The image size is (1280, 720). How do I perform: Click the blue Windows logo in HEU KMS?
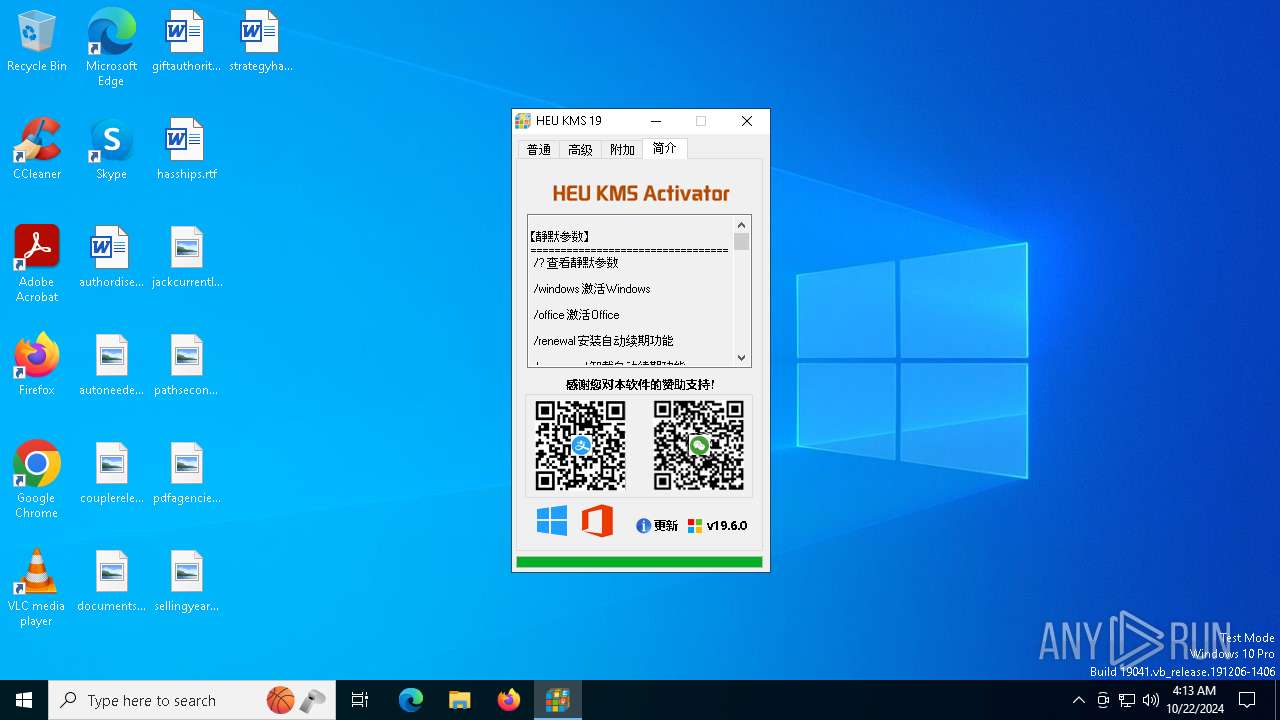coord(552,521)
